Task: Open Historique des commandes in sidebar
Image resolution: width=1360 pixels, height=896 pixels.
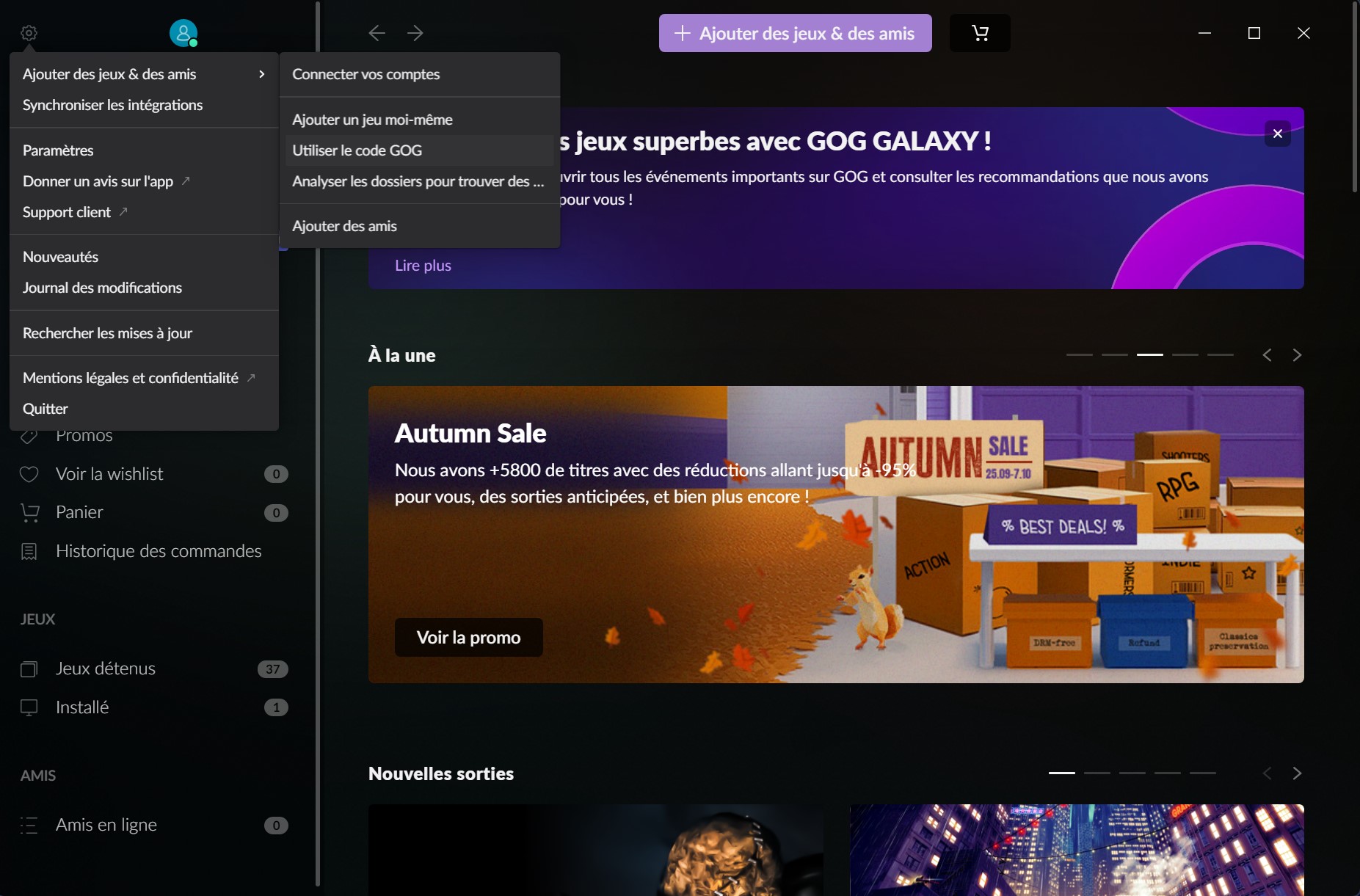Action: click(158, 551)
